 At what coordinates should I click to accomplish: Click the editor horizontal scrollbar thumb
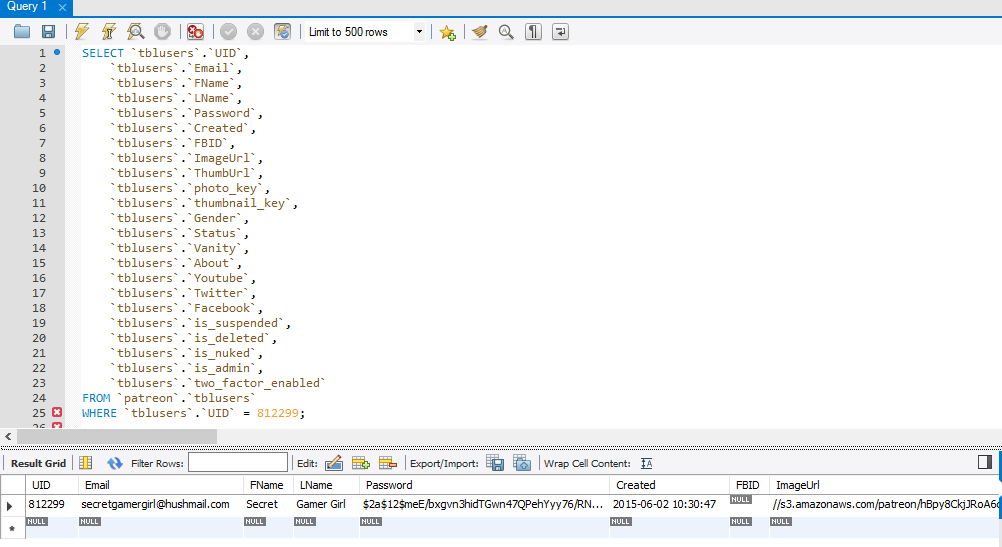click(117, 436)
